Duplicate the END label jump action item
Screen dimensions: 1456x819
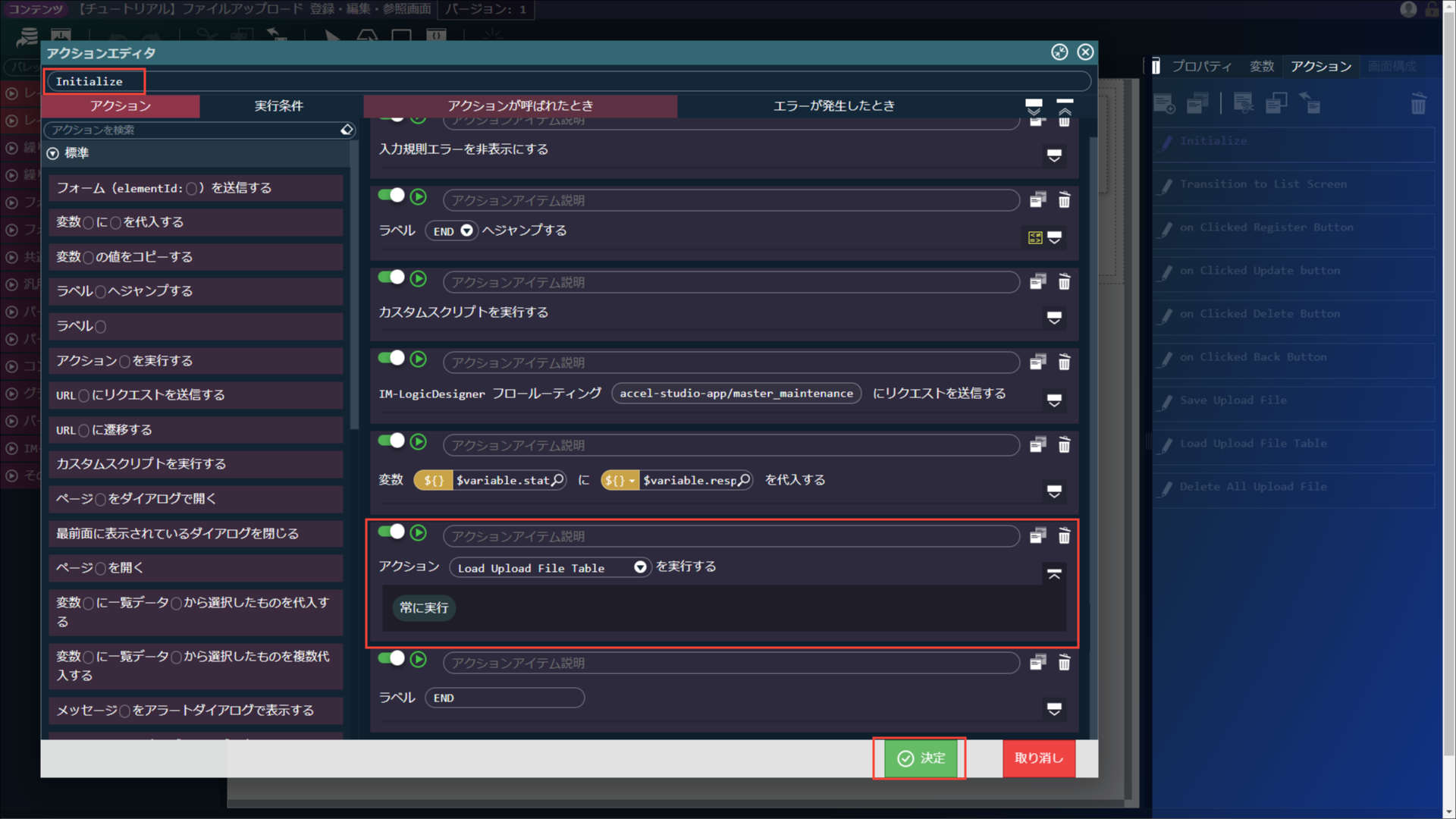click(1037, 199)
